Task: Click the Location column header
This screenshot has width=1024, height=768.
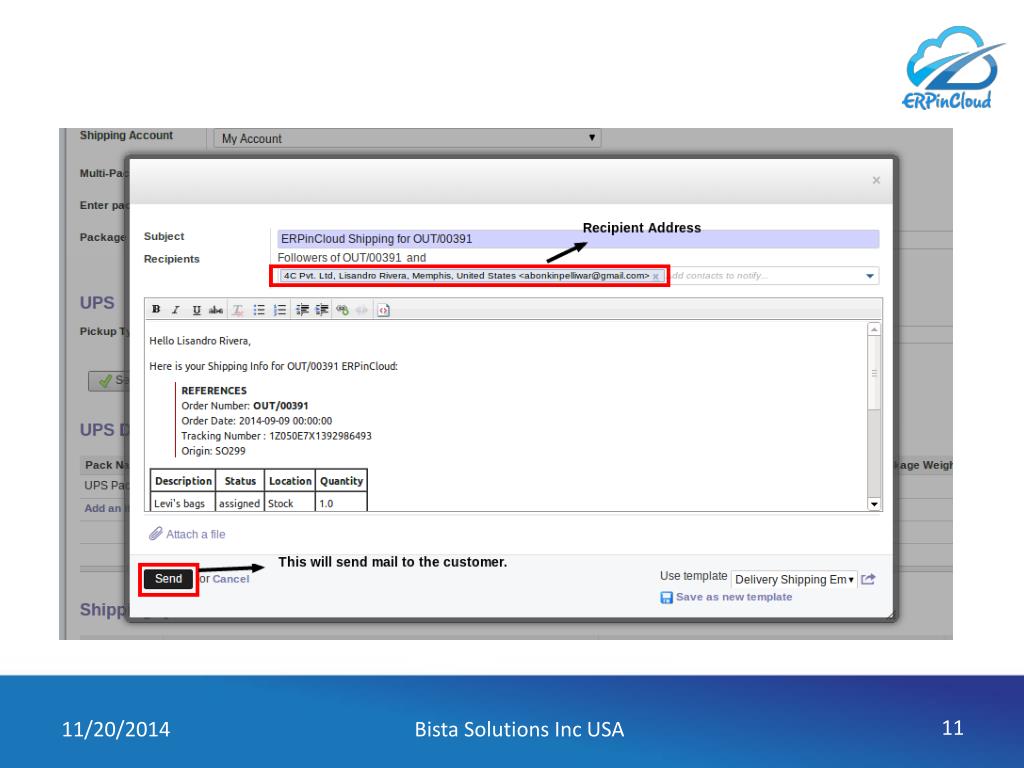Action: click(290, 481)
